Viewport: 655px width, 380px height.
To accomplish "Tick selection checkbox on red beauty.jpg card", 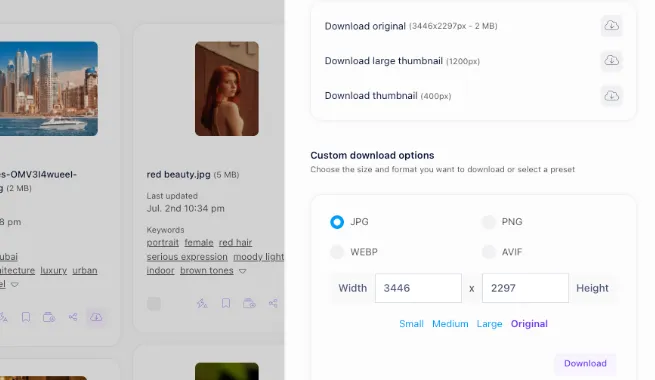I will 154,304.
